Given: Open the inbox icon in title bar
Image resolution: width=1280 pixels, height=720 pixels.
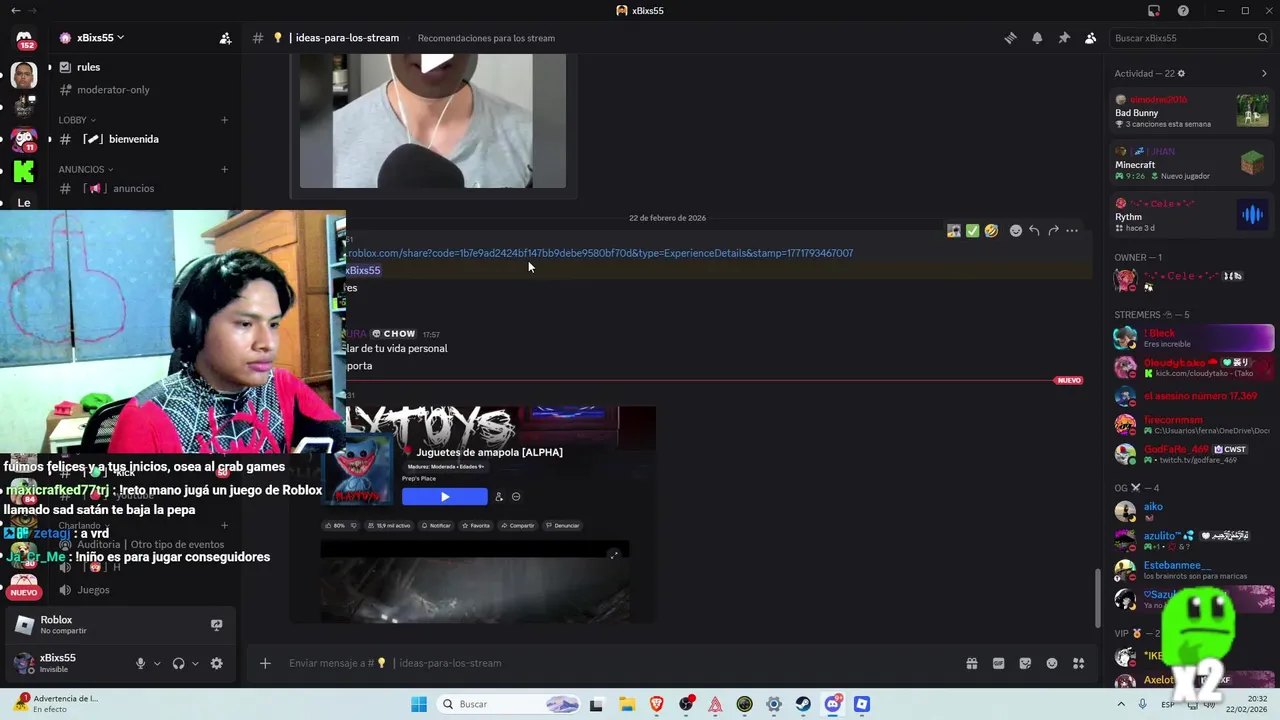Looking at the screenshot, I should 1154,11.
